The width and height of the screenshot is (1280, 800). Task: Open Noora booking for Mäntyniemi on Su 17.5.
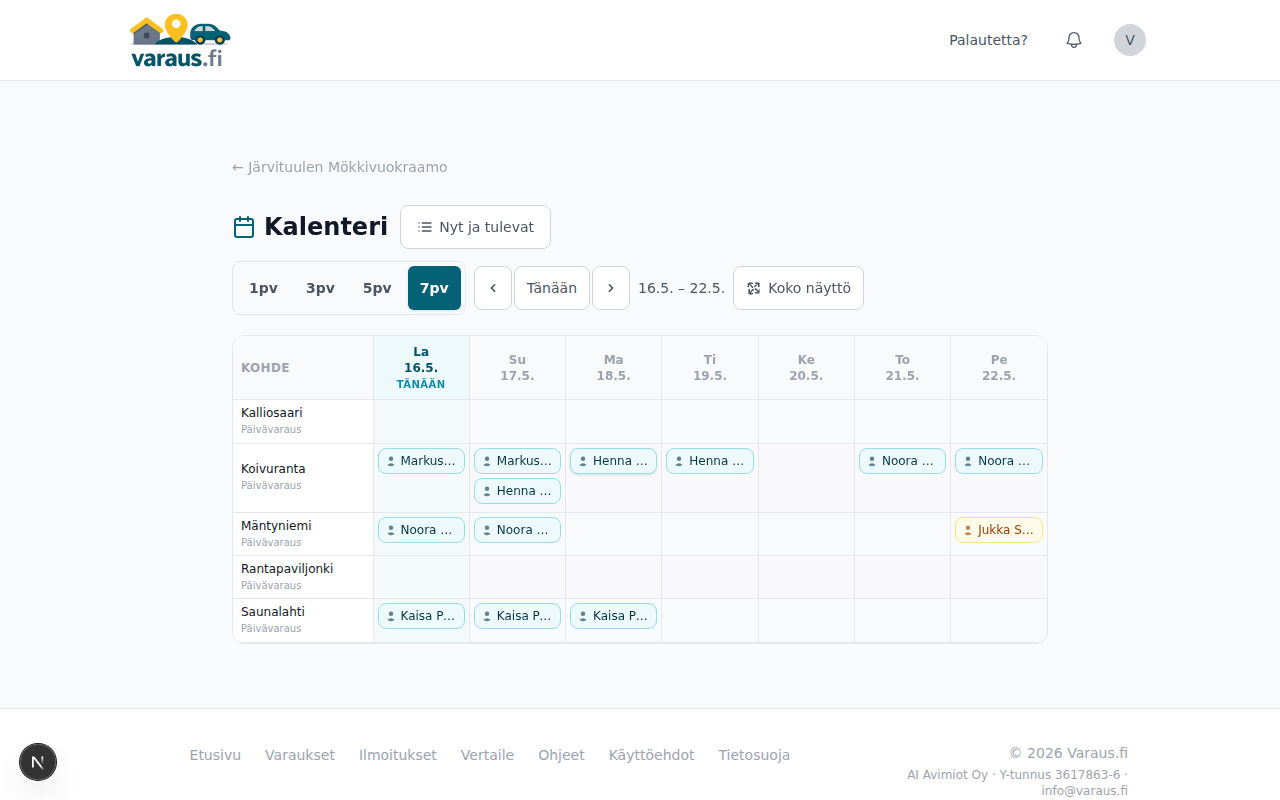(517, 530)
